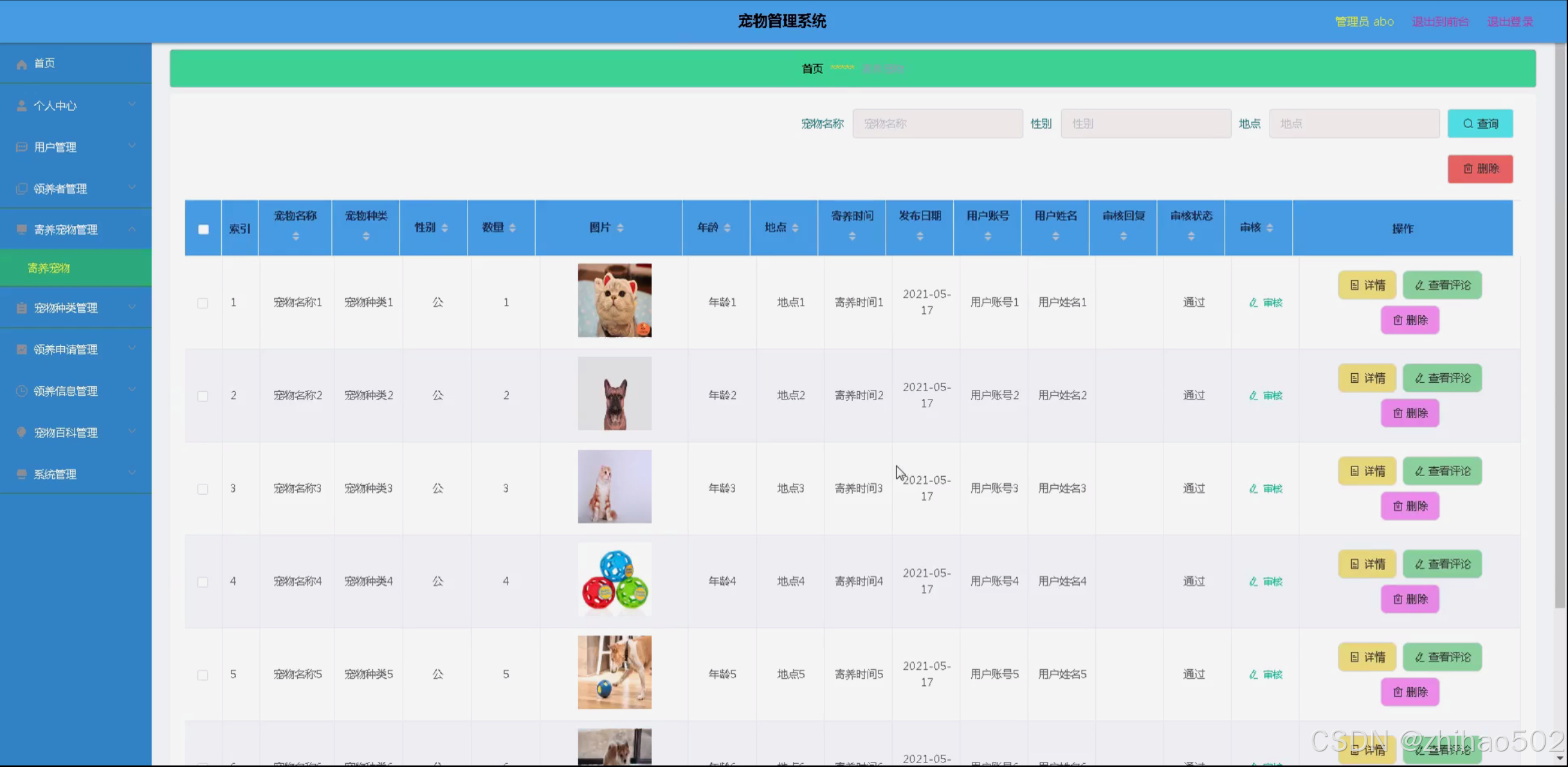Viewport: 1568px width, 767px height.
Task: Check the checkbox for row 1
Action: 203,302
